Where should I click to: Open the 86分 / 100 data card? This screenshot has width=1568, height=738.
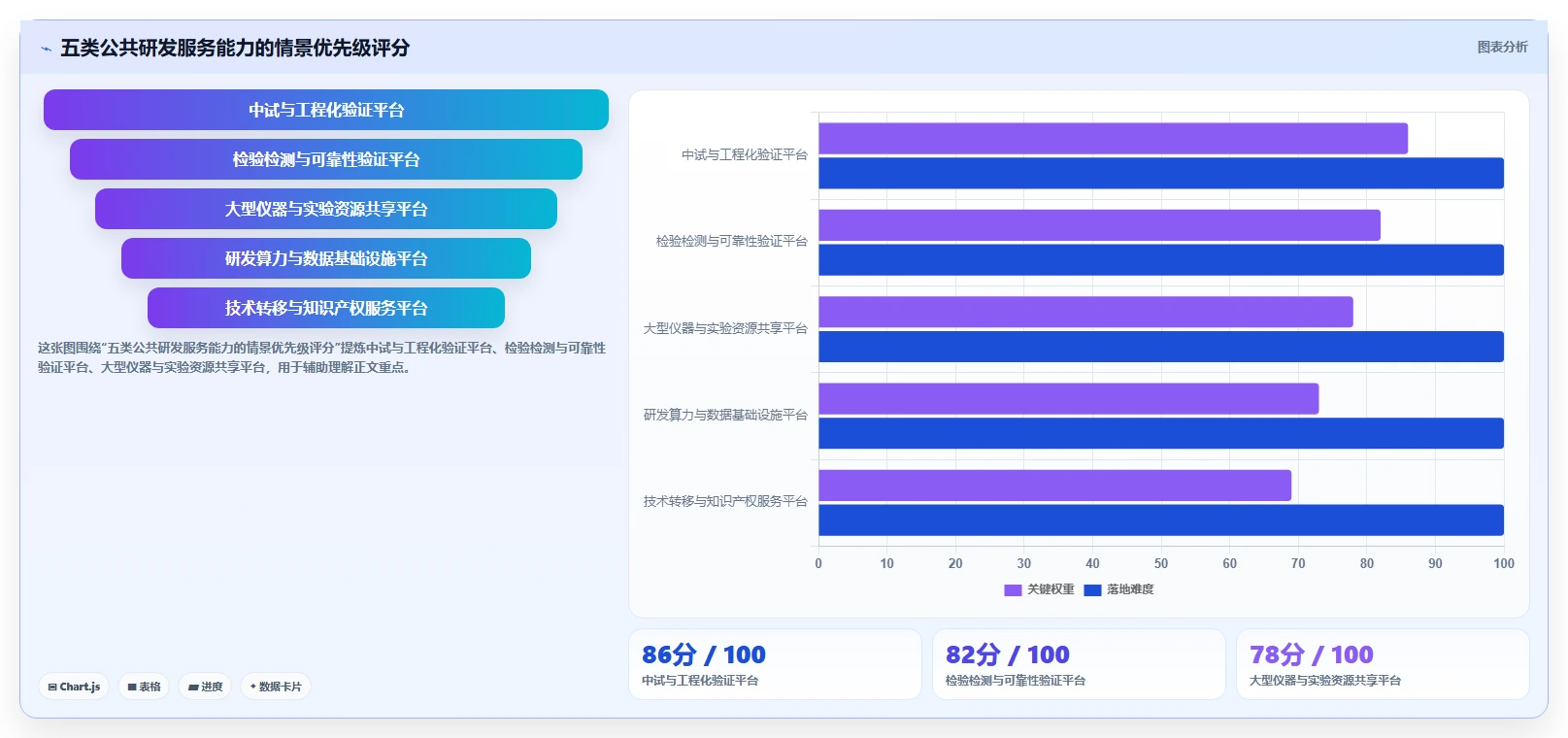coord(775,664)
